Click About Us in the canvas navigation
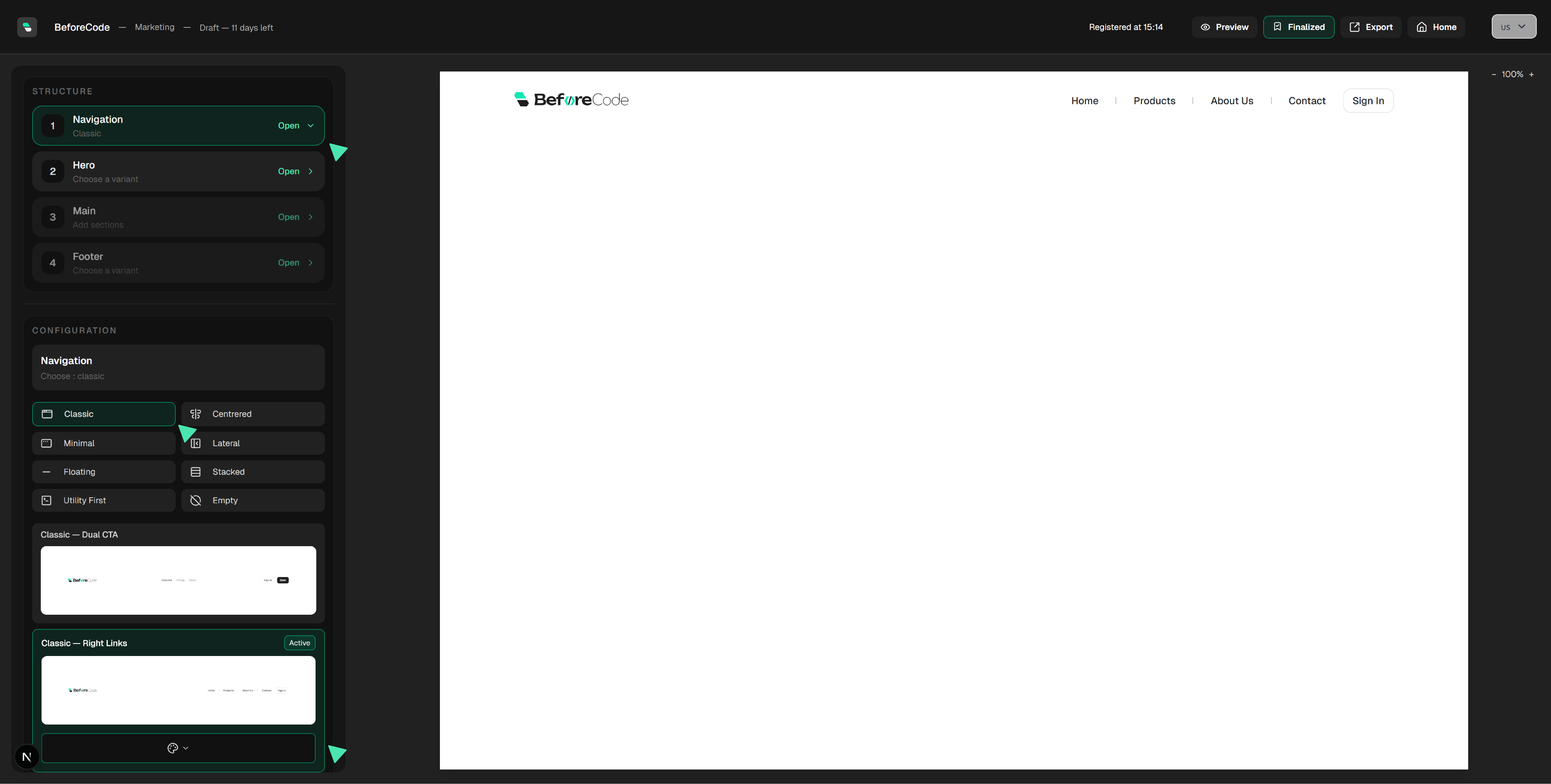The width and height of the screenshot is (1551, 784). point(1232,101)
